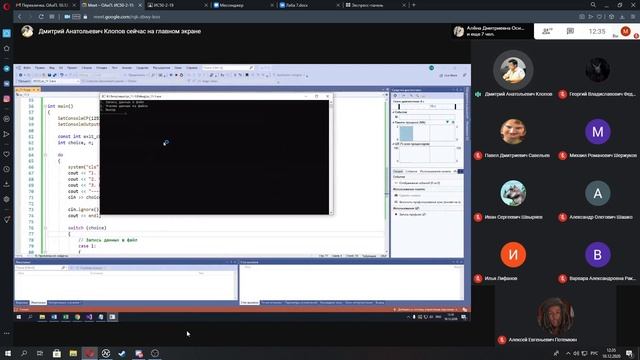Viewport: 640px width, 360px height.
Task: Open the Opera start page grid button
Action: pyautogui.click(x=52, y=17)
